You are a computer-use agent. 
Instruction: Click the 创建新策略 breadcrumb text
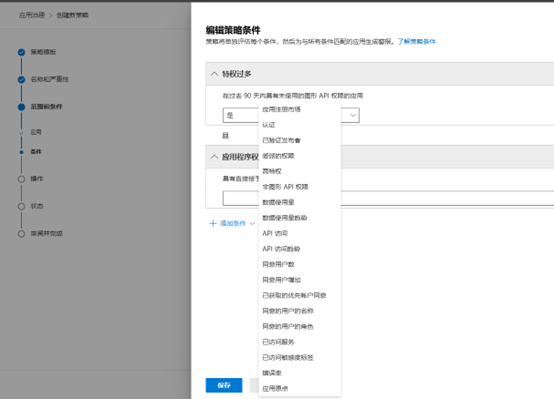[72, 15]
